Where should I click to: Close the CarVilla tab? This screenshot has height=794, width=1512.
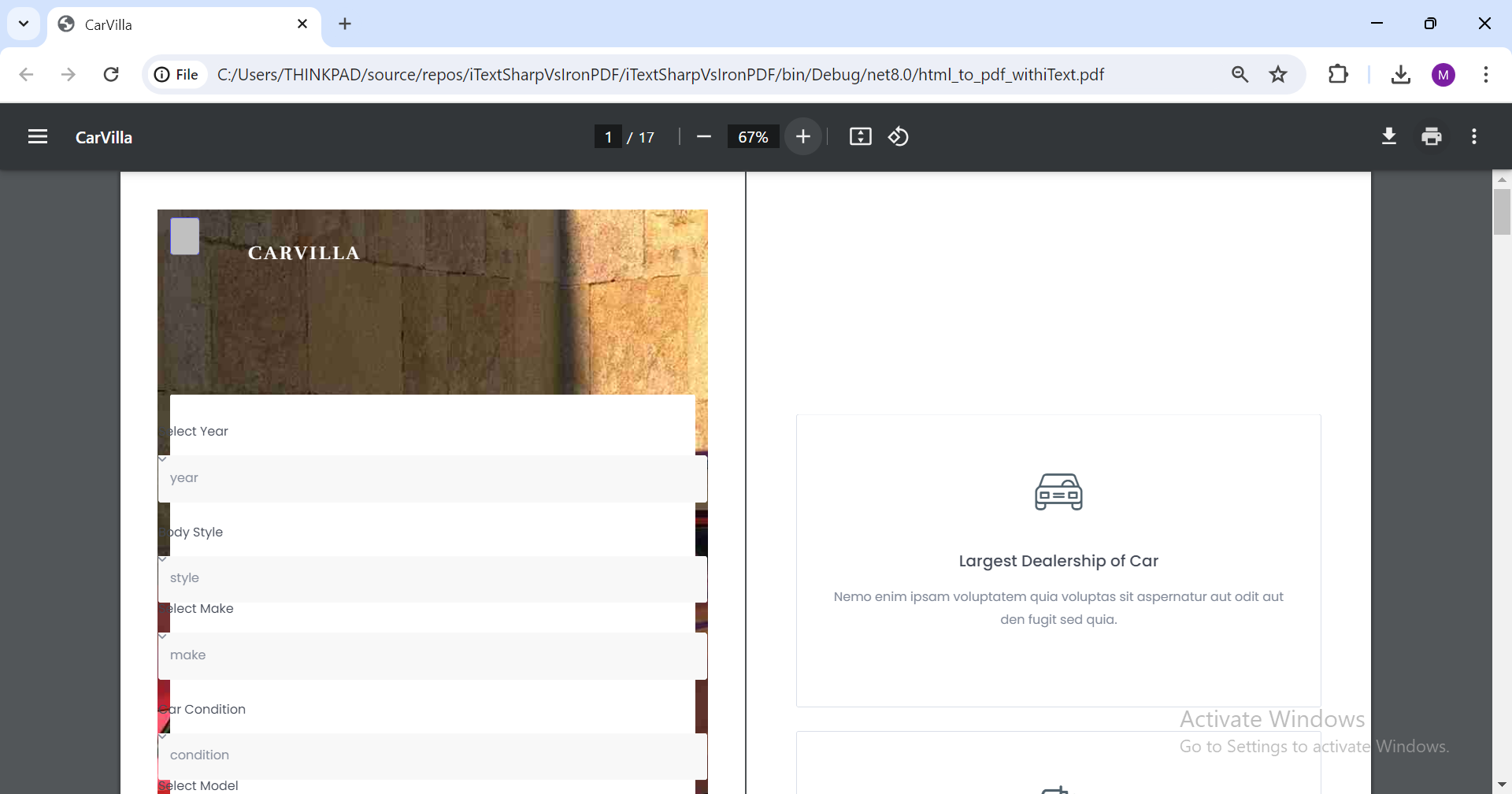pyautogui.click(x=302, y=24)
